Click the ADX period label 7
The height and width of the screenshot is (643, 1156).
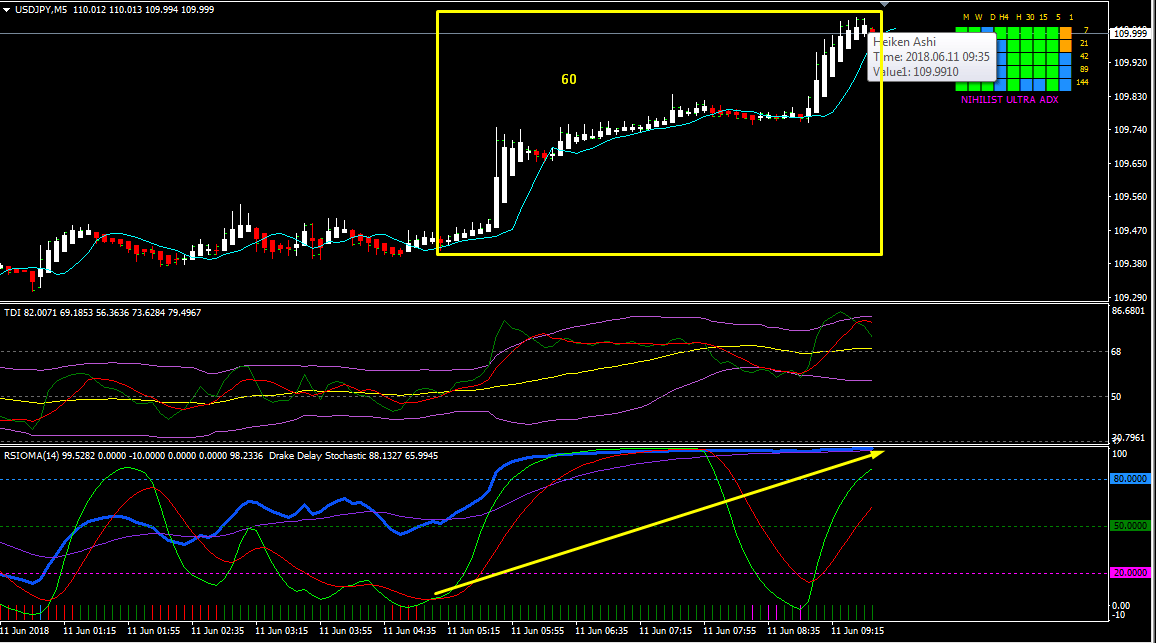pyautogui.click(x=1086, y=30)
